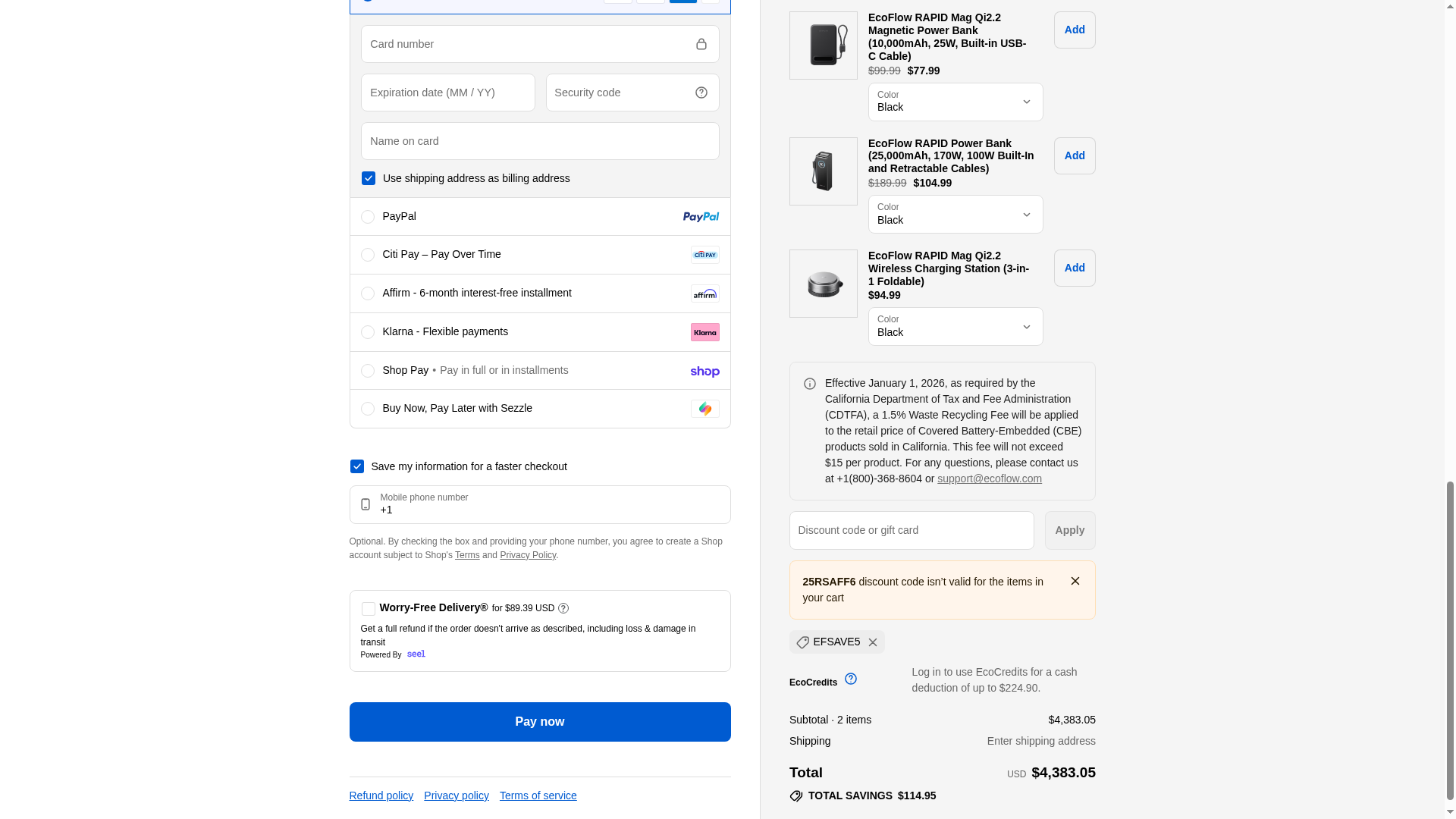Expand Color dropdown for Wireless Charging Station
The height and width of the screenshot is (819, 1456).
tap(955, 326)
